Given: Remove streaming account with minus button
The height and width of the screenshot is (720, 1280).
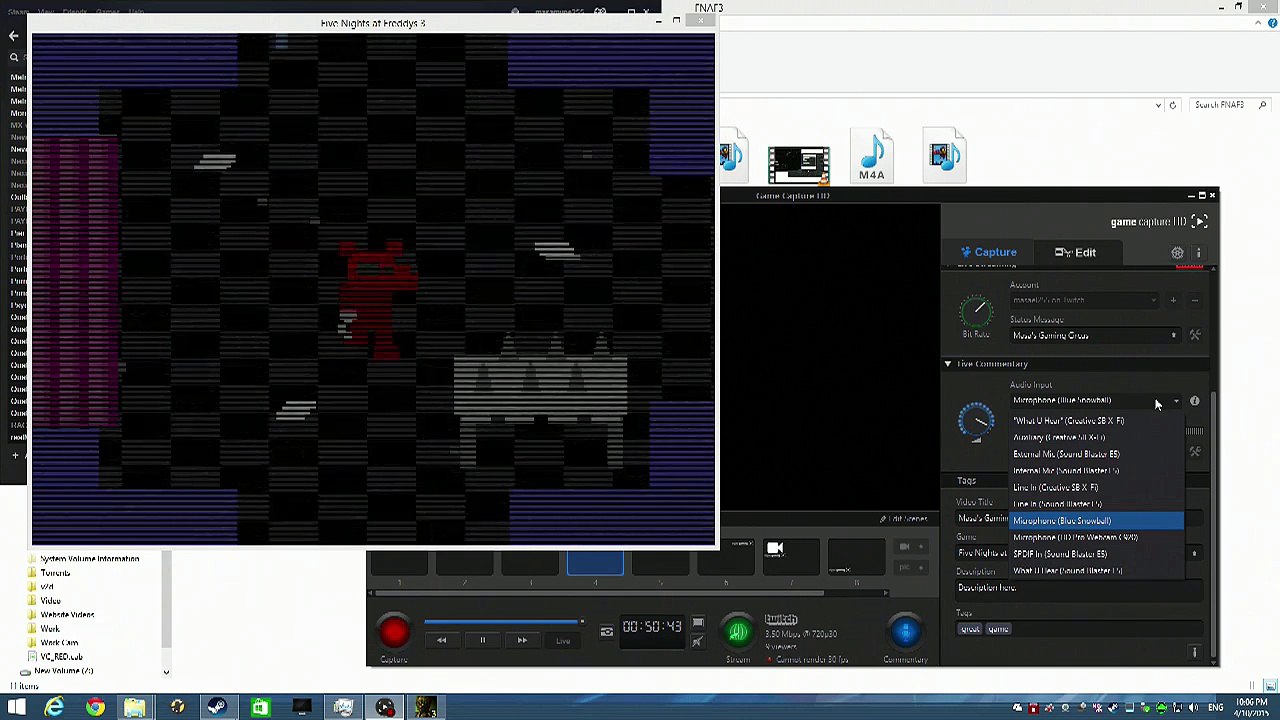Looking at the screenshot, I should tap(1194, 300).
